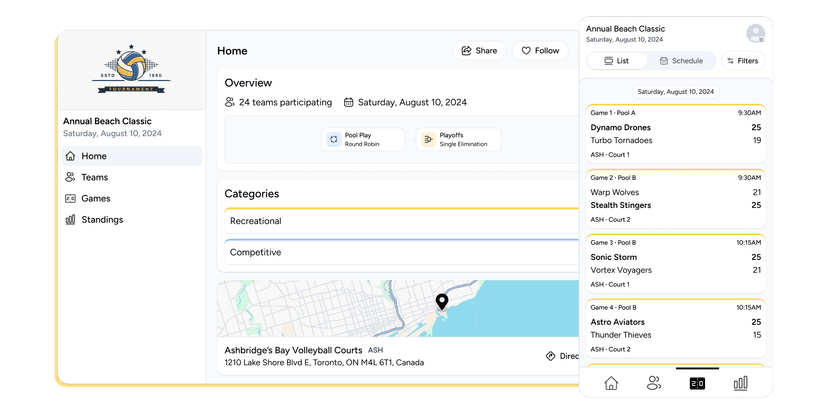Open teams icon in mobile bottom navigation
The height and width of the screenshot is (414, 828).
pos(654,383)
